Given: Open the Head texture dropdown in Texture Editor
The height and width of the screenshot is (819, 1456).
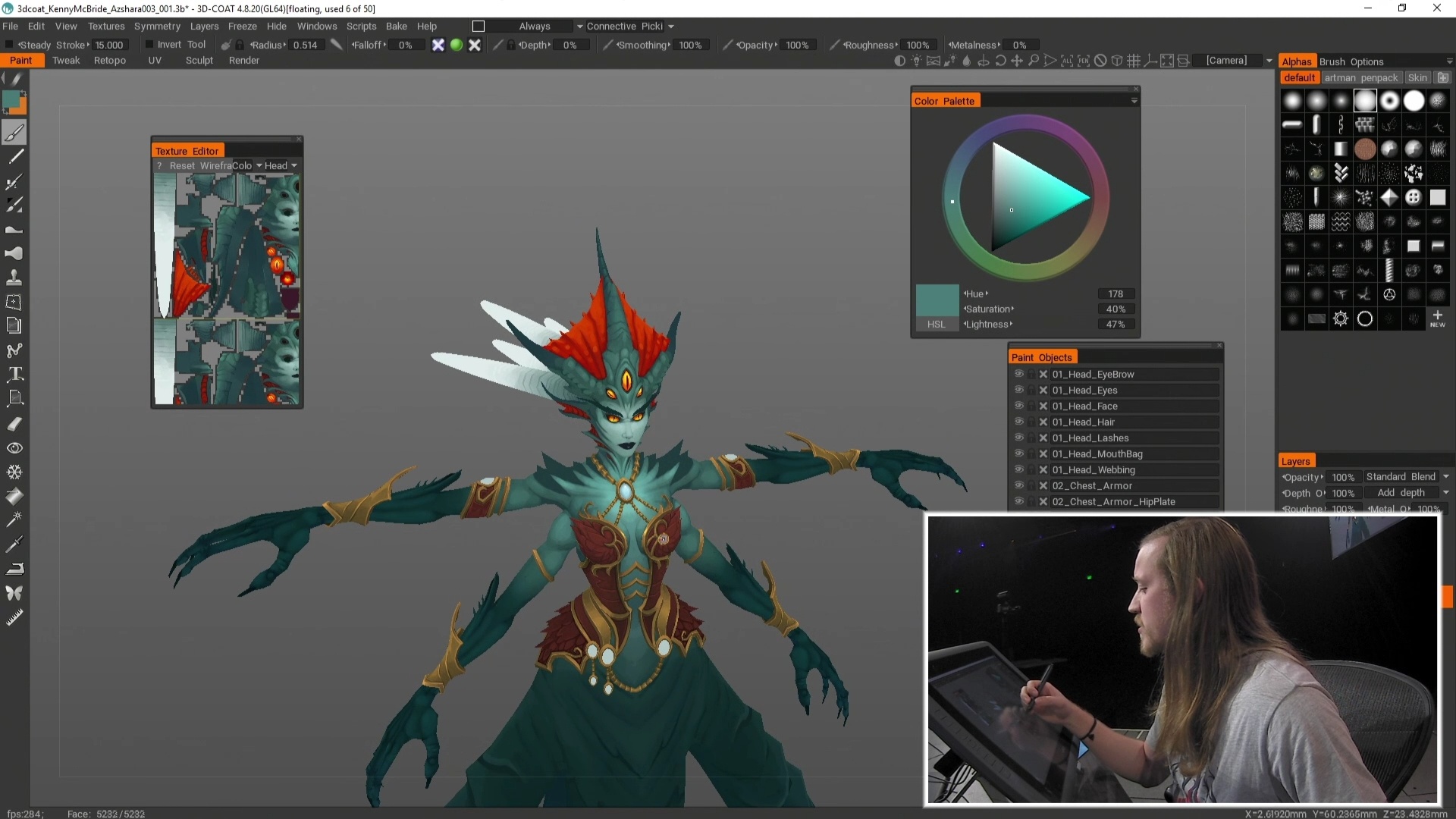Looking at the screenshot, I should (x=294, y=165).
